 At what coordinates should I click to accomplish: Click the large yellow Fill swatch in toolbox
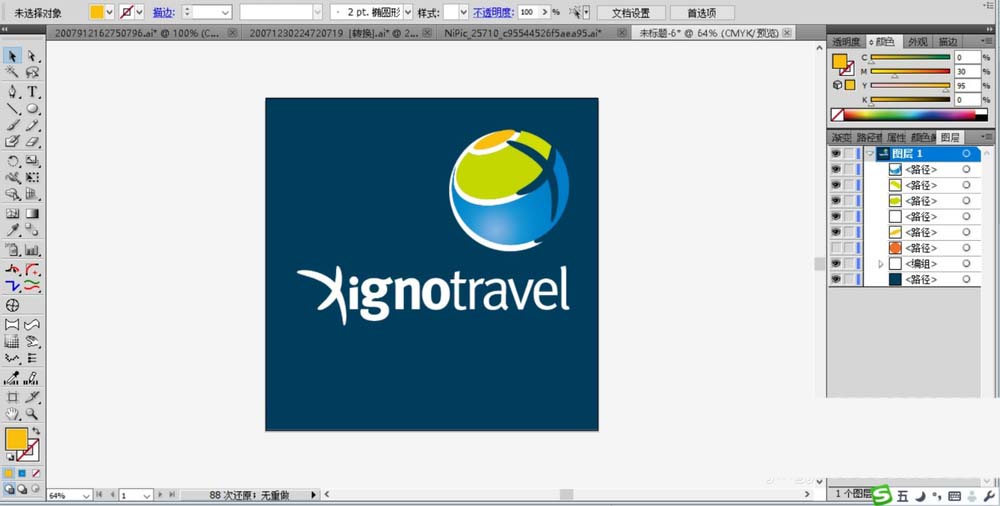click(x=16, y=439)
